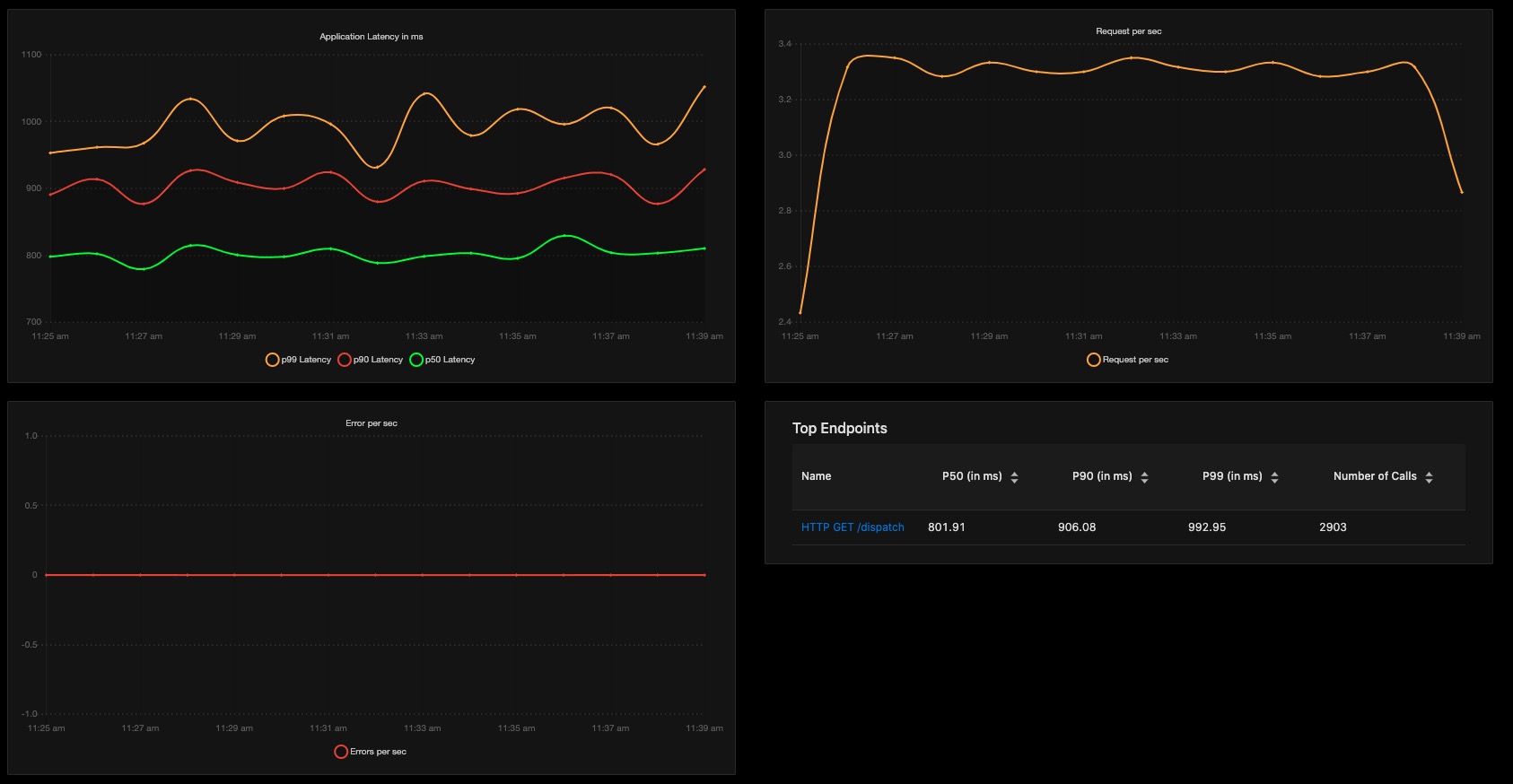The image size is (1513, 784).
Task: Click the Request per sec chart title
Action: coord(1129,31)
